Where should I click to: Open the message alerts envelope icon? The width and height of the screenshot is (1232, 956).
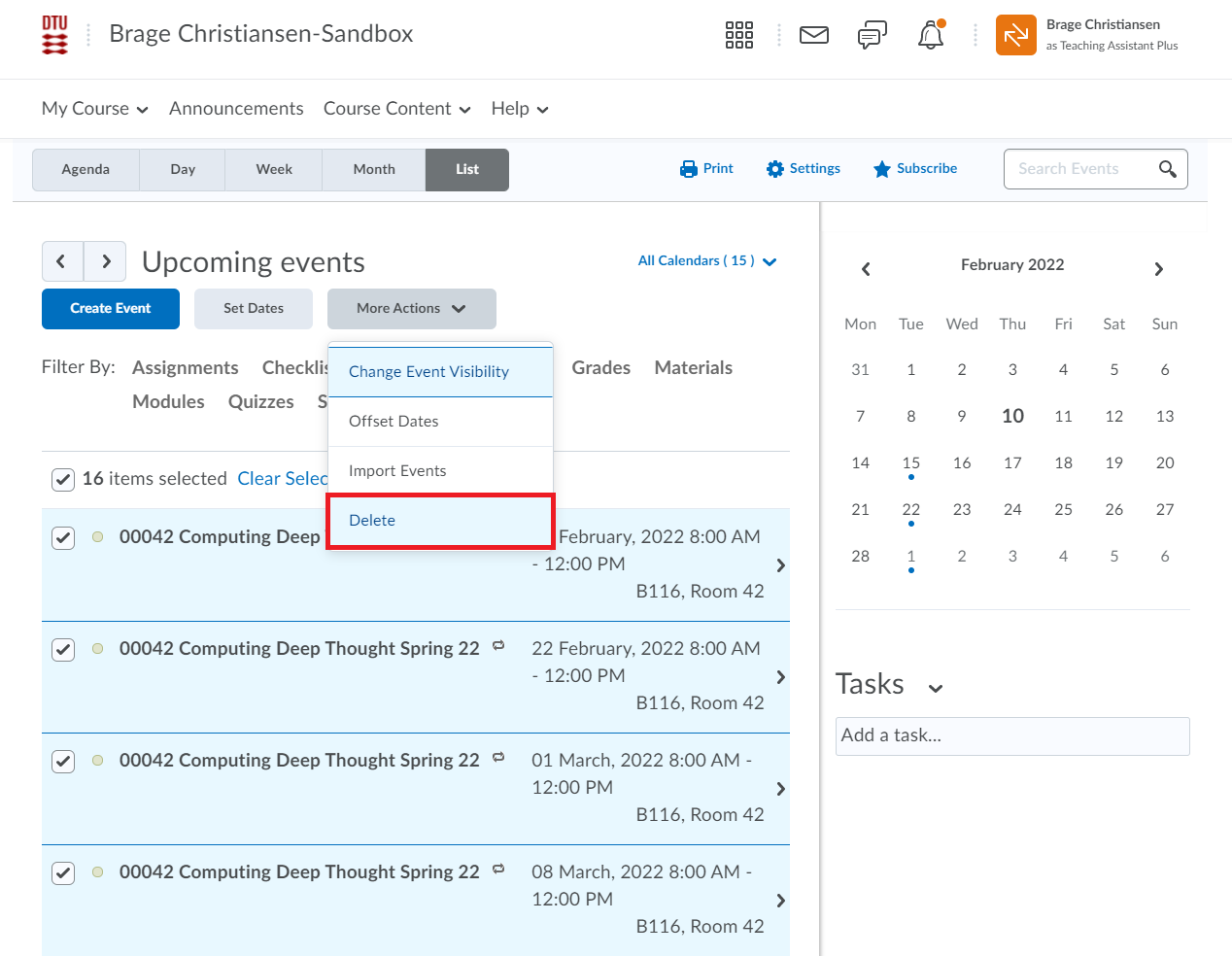click(x=813, y=36)
